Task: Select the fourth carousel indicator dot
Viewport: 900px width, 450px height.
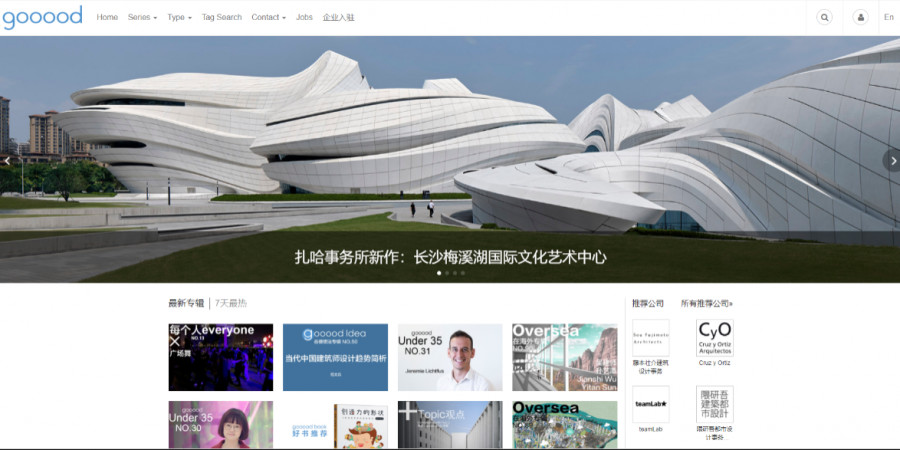Action: (x=463, y=273)
